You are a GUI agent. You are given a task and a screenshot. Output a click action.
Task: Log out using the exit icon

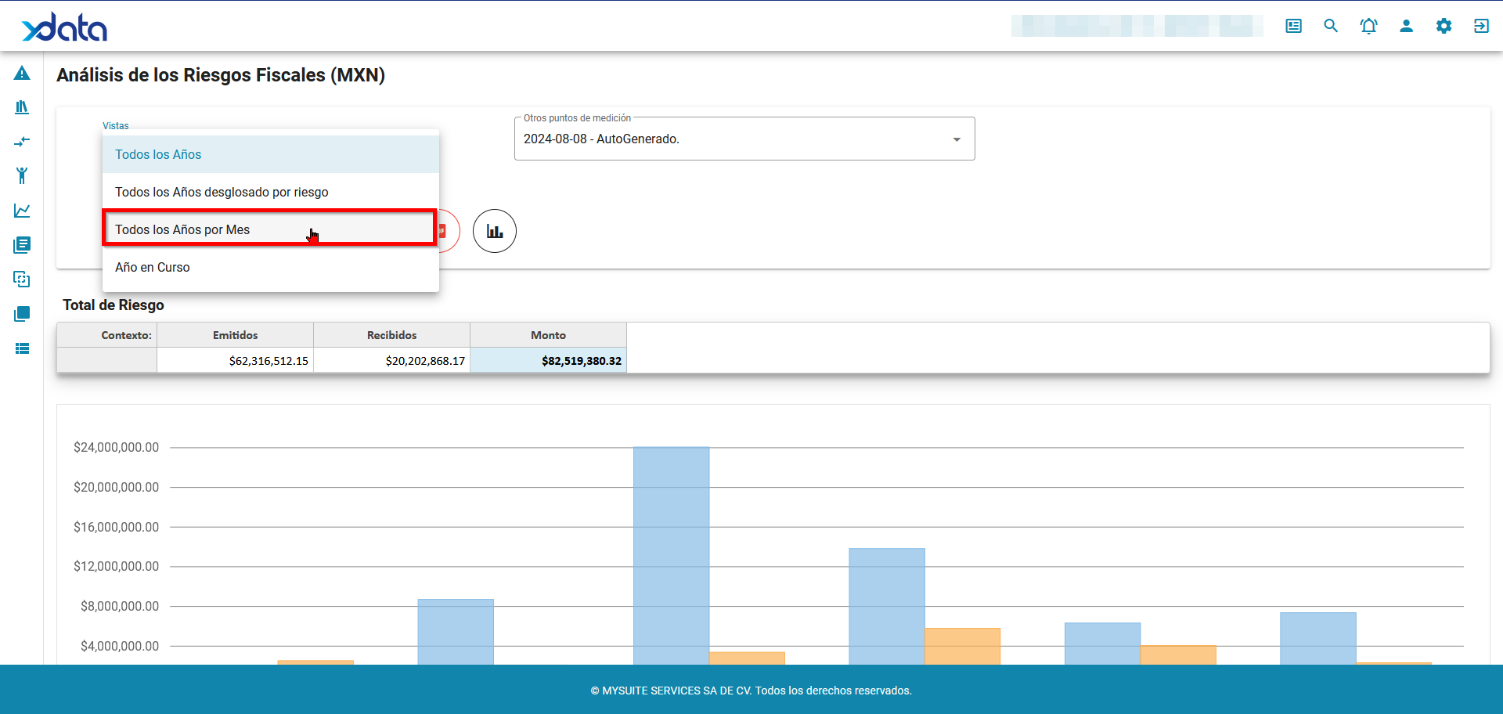(1481, 26)
